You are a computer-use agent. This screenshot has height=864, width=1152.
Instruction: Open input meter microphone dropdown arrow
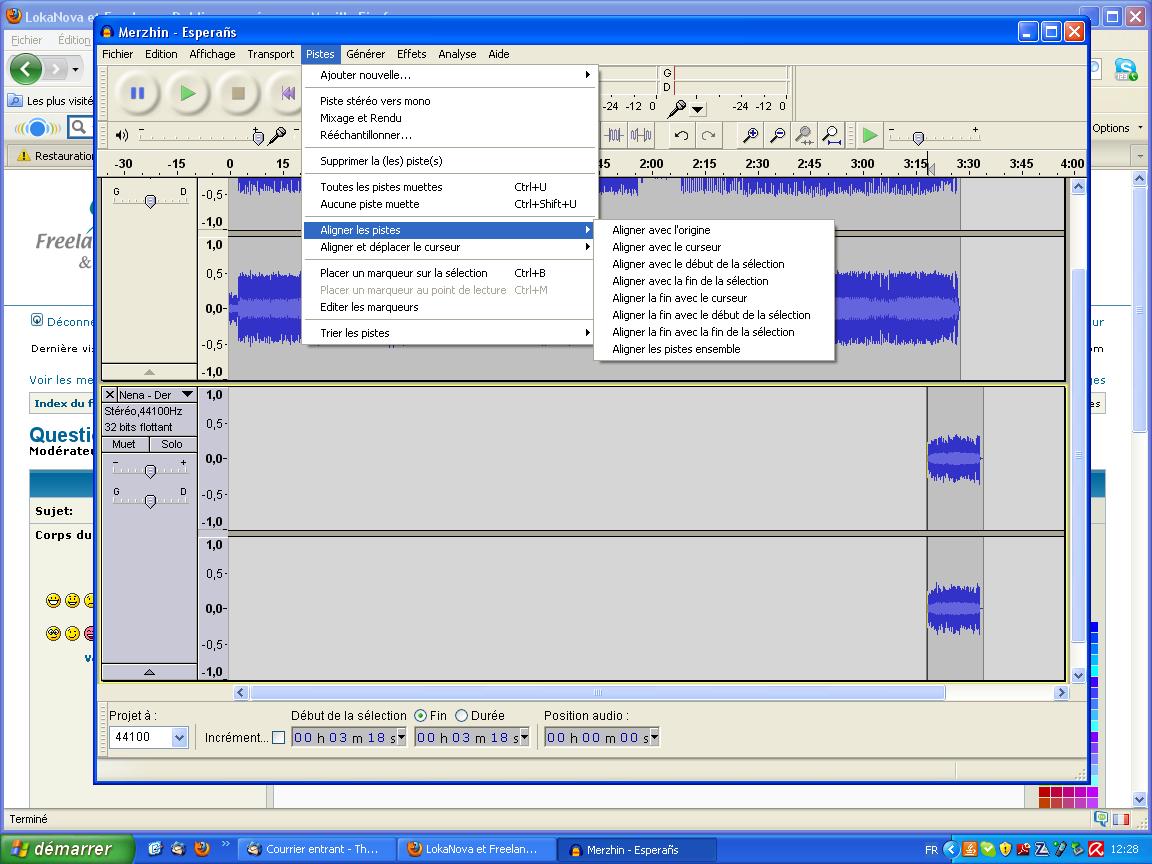[x=698, y=109]
